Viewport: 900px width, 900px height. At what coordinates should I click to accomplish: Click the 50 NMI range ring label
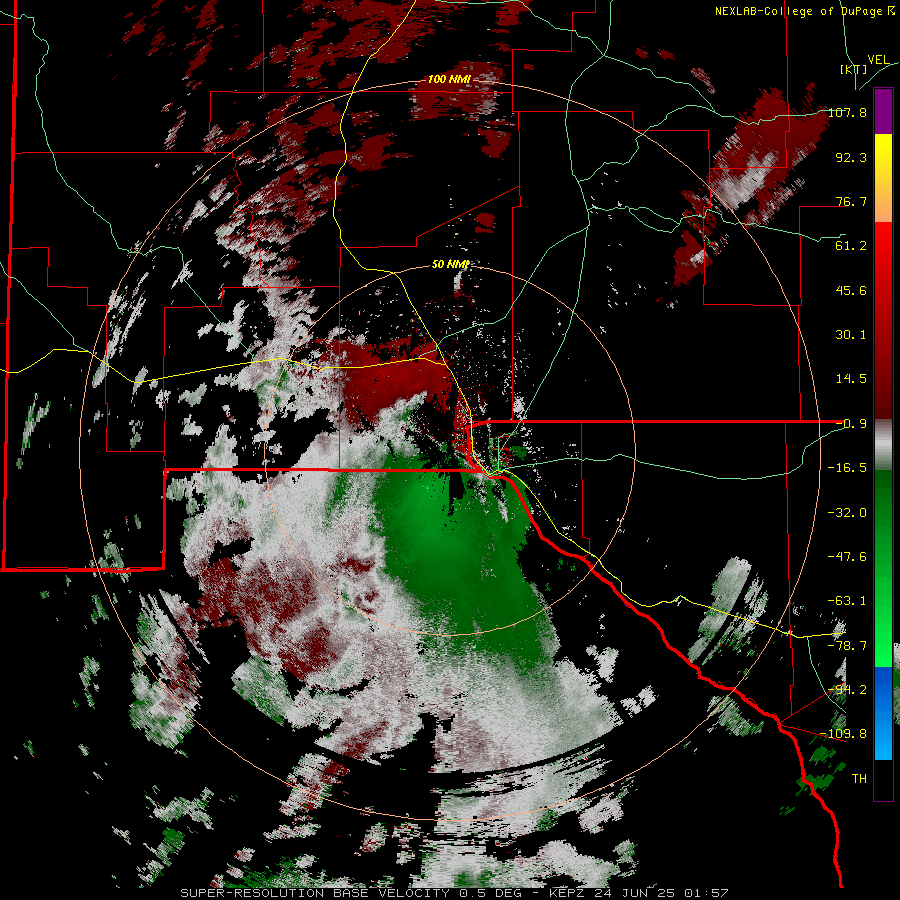point(451,264)
